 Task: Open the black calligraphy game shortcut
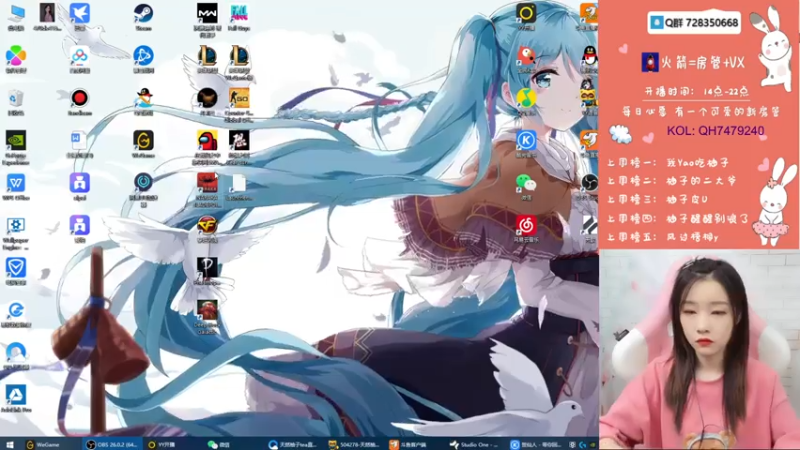point(239,145)
